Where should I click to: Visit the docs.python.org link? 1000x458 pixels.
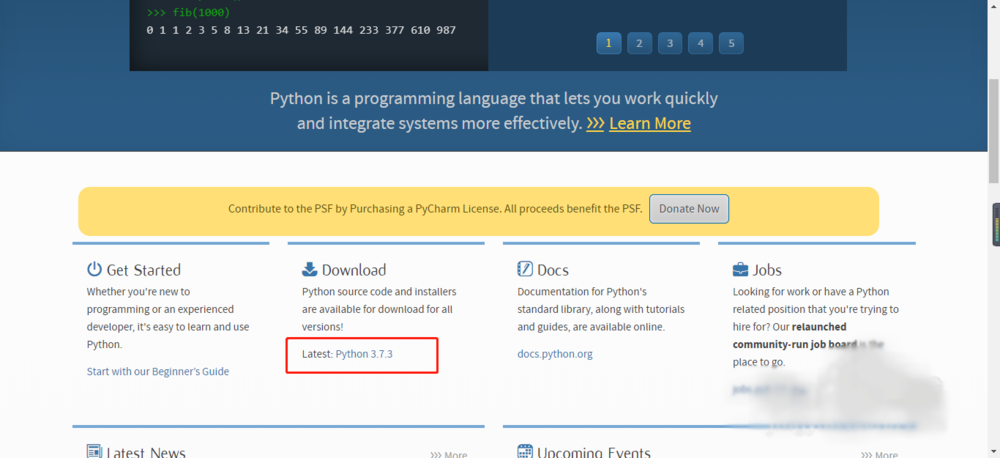[x=555, y=354]
